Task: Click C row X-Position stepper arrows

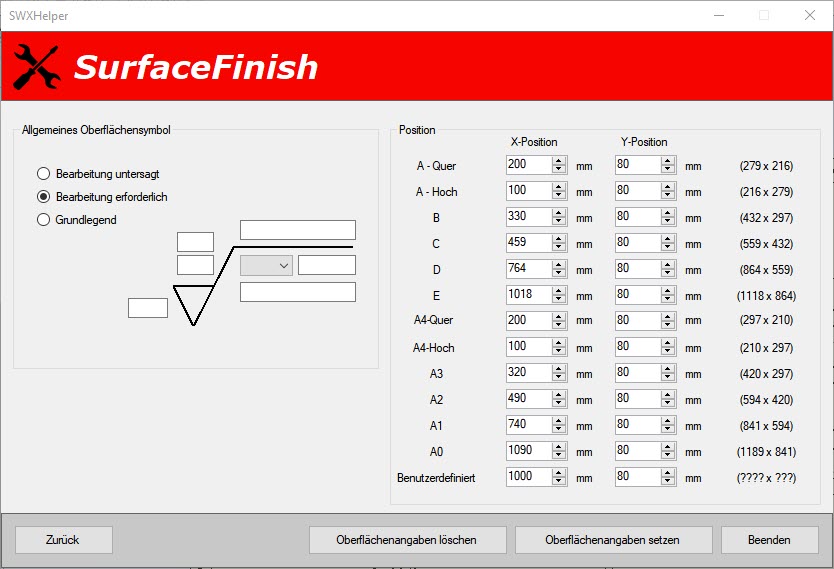Action: [558, 243]
